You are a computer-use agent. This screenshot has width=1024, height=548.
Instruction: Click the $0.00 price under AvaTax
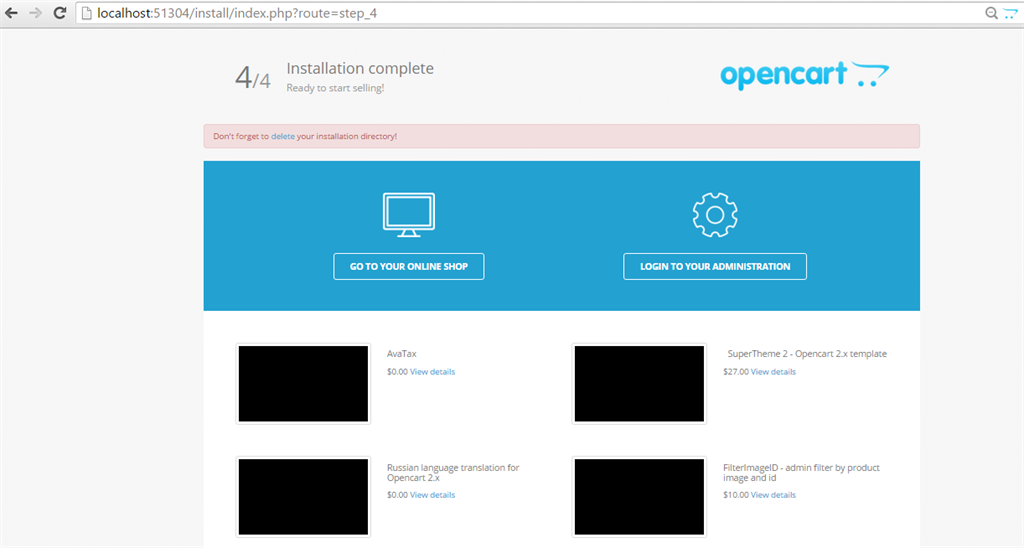pos(397,372)
